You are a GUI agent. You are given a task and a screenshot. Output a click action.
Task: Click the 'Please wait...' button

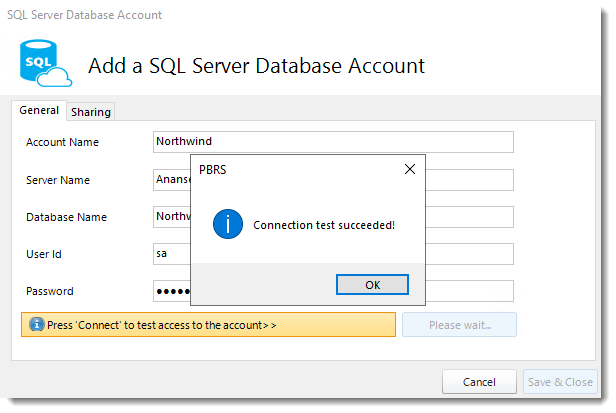coord(460,325)
